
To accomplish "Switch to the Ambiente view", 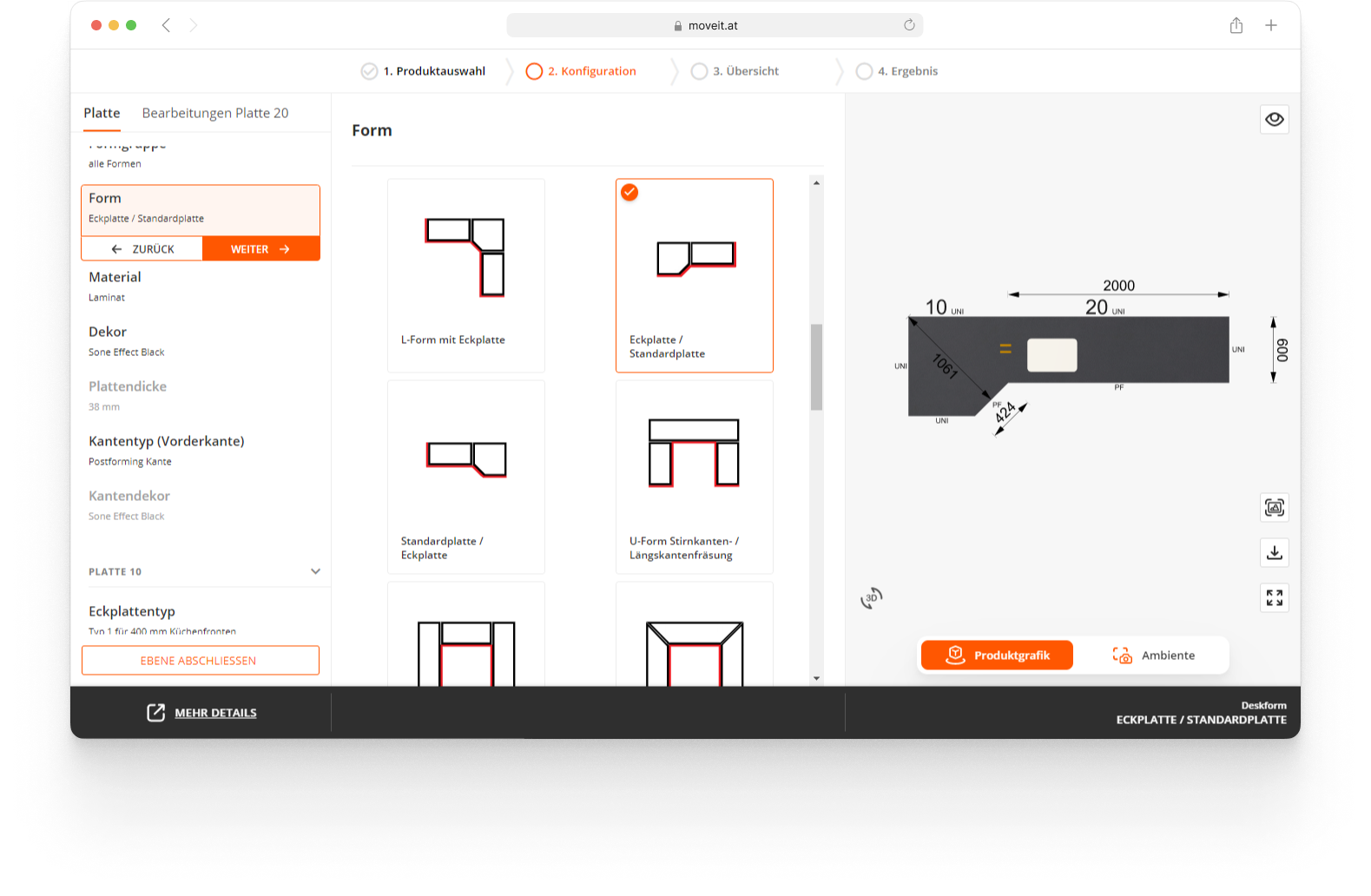I will [x=1153, y=656].
